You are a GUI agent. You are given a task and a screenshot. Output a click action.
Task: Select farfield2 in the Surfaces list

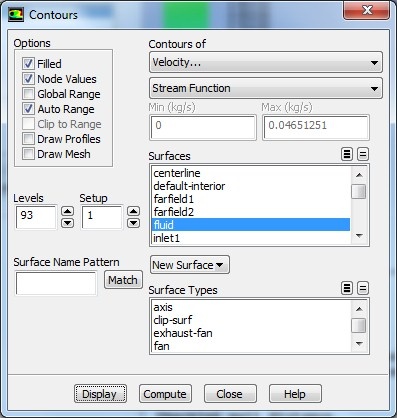click(251, 212)
